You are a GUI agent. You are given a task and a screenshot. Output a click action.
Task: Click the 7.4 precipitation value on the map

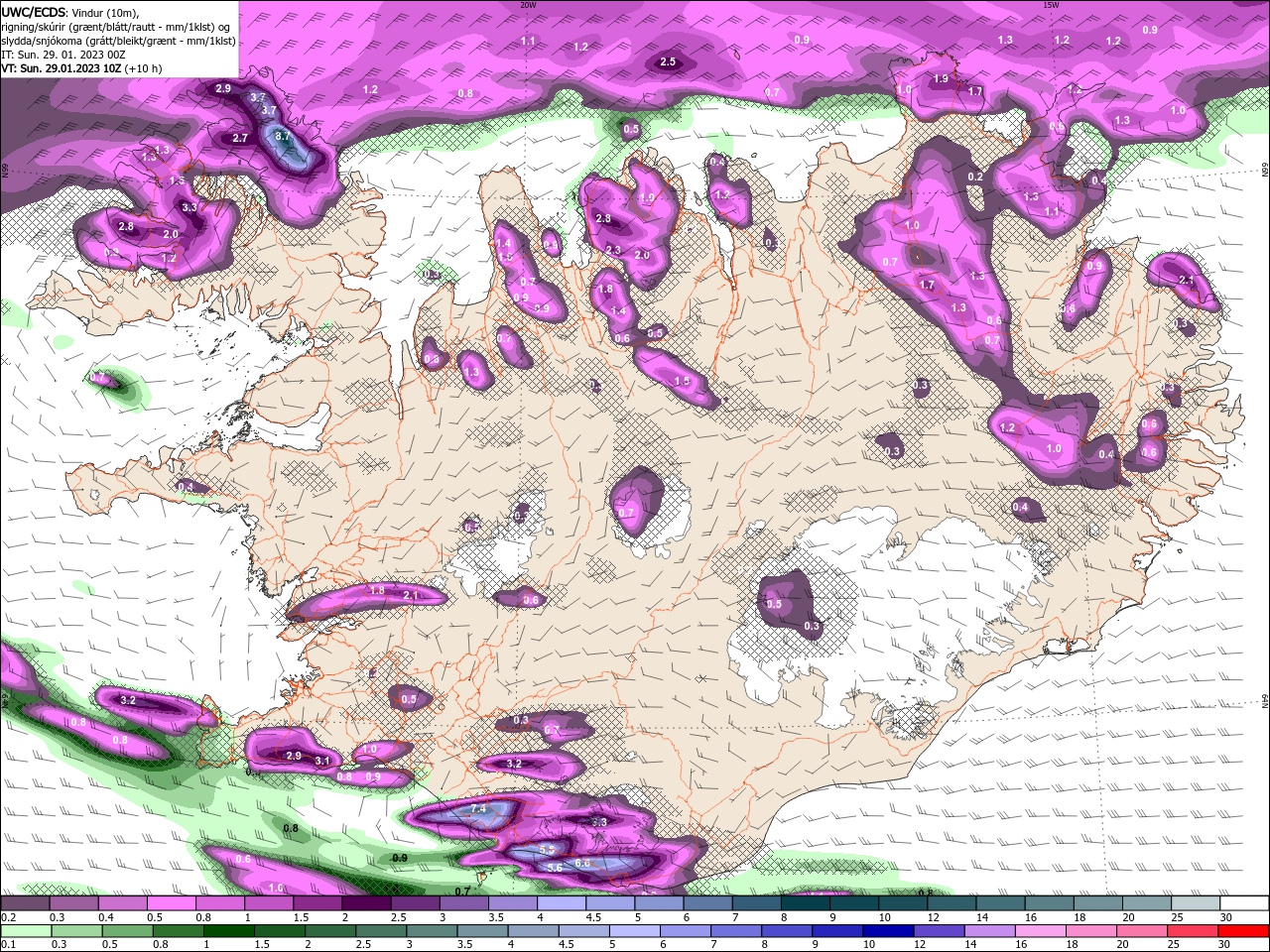click(478, 809)
